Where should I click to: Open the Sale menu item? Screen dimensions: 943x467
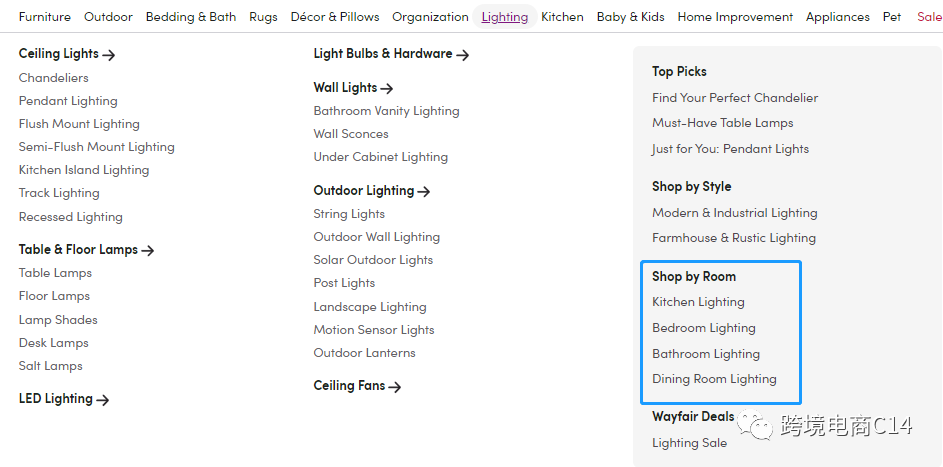929,17
